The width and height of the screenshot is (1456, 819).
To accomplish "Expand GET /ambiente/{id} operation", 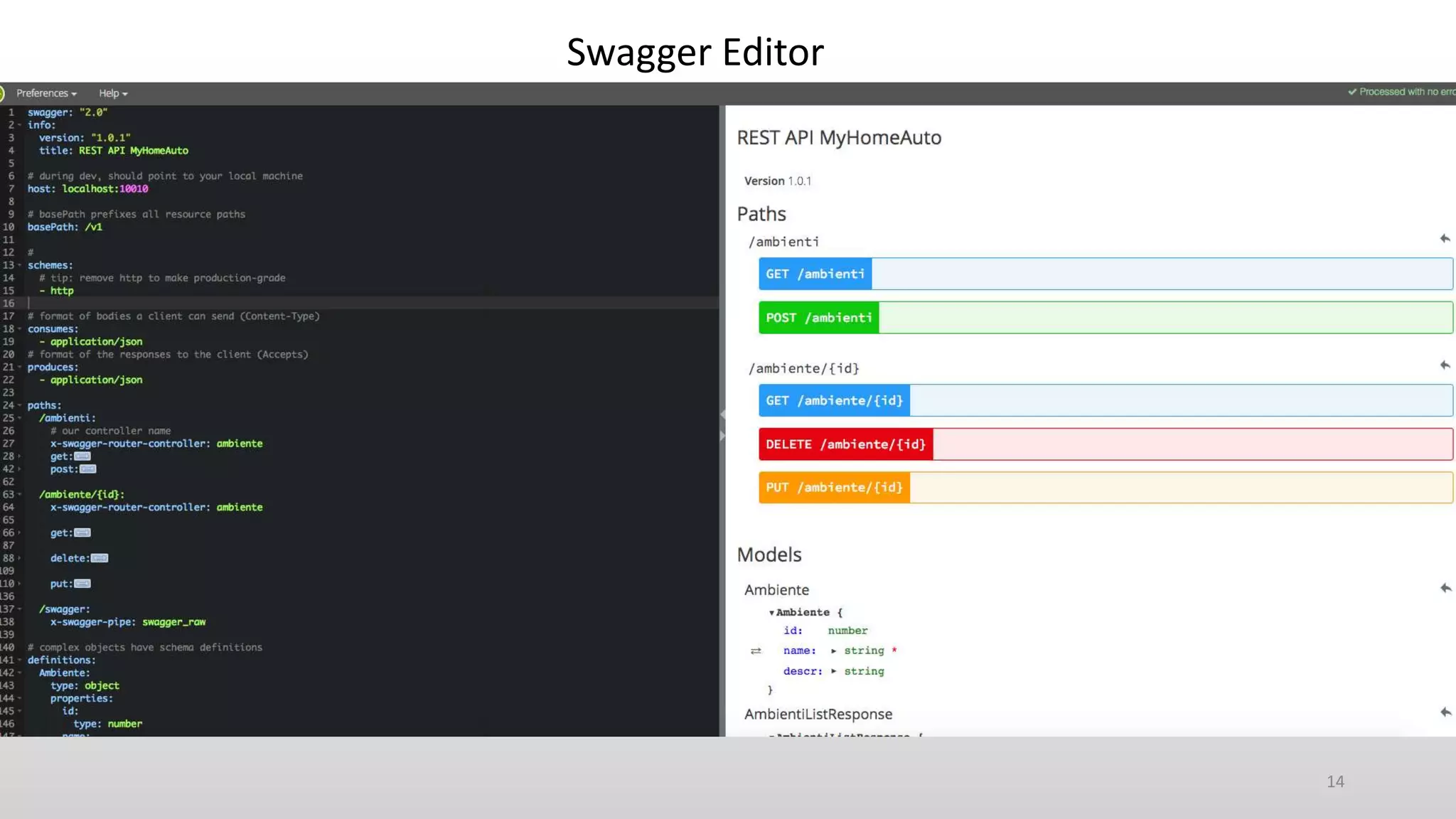I will point(1106,400).
